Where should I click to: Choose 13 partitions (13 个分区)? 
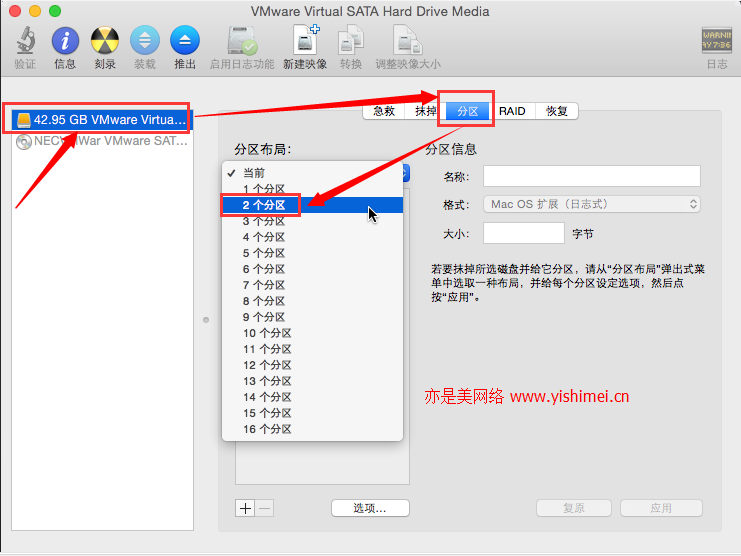pyautogui.click(x=312, y=381)
